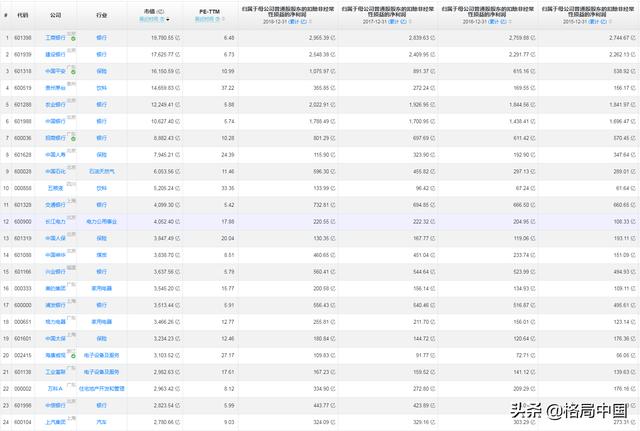Sort by the 代码 column header
The height and width of the screenshot is (431, 640).
[x=22, y=15]
